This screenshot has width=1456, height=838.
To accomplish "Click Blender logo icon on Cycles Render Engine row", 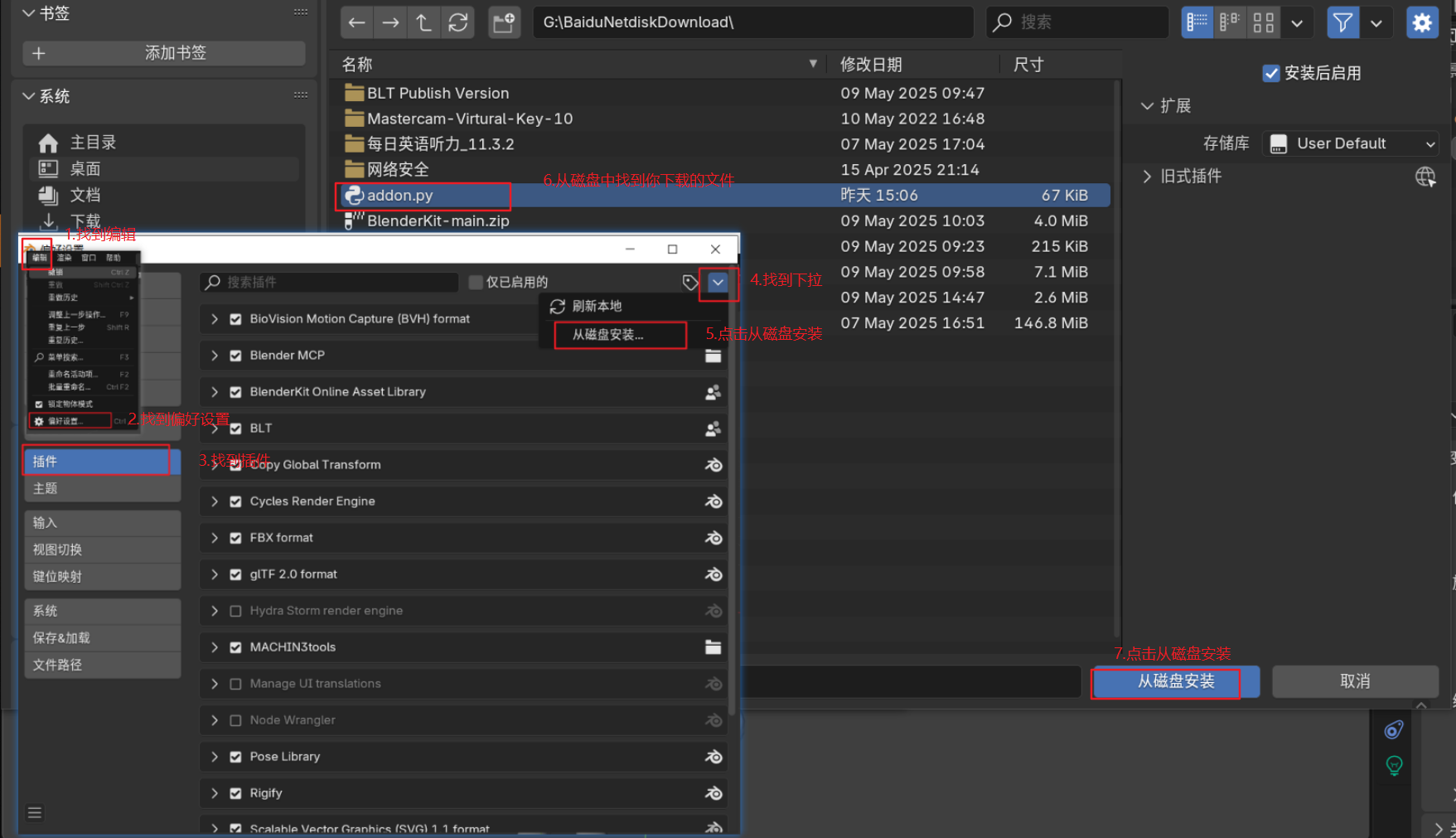I will pos(713,501).
